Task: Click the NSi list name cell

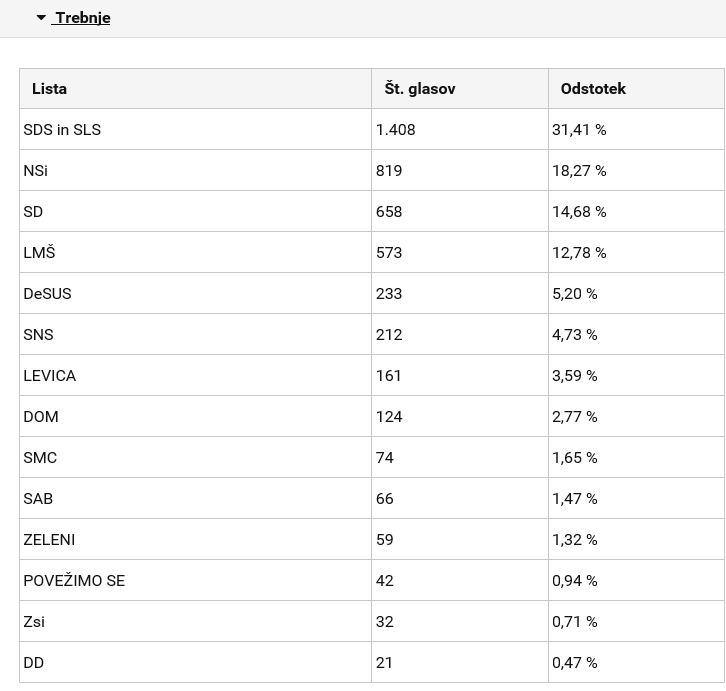Action: pyautogui.click(x=195, y=170)
